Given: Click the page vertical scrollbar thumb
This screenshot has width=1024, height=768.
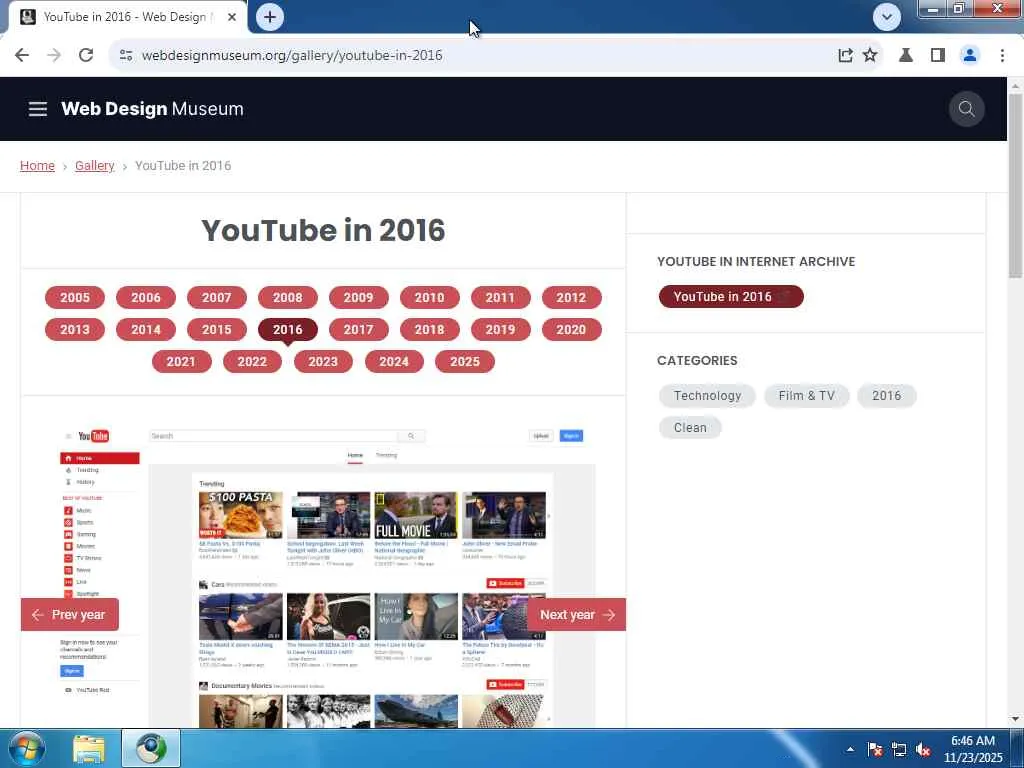Looking at the screenshot, I should coord(1015,185).
